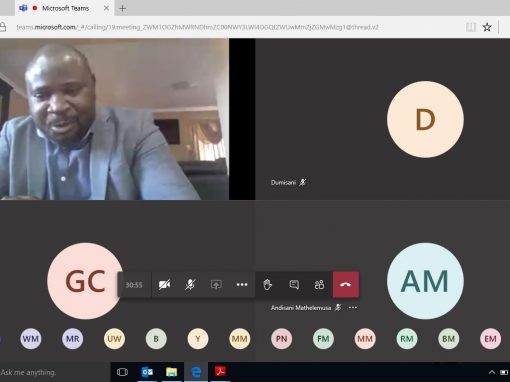Click the teams.microsoft.com address bar
The height and width of the screenshot is (382, 510).
[233, 27]
